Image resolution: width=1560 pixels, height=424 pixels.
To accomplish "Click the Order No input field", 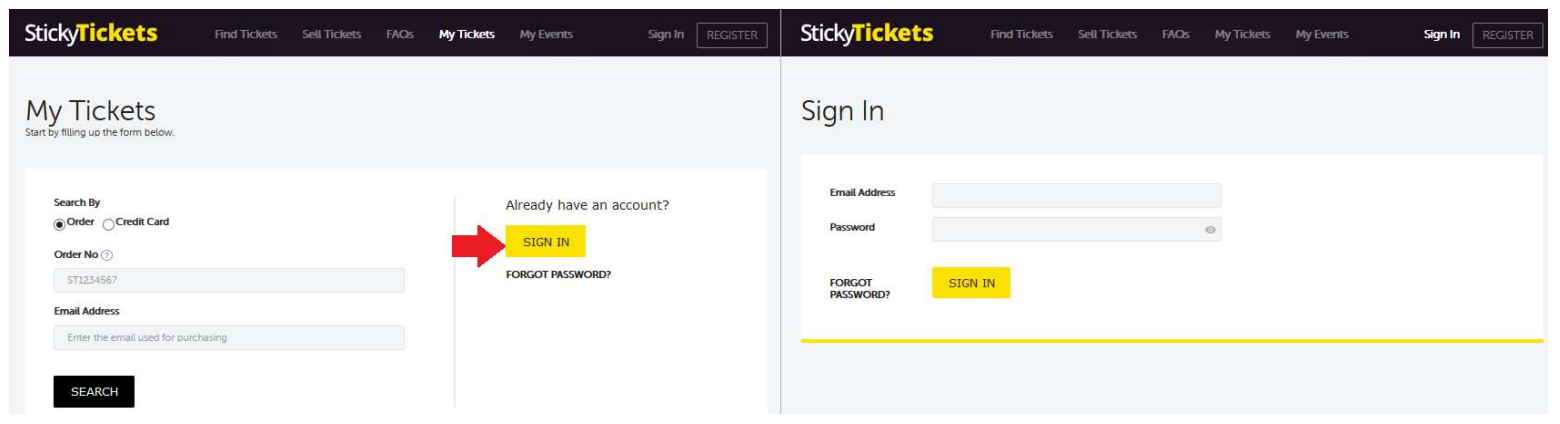I will tap(229, 280).
